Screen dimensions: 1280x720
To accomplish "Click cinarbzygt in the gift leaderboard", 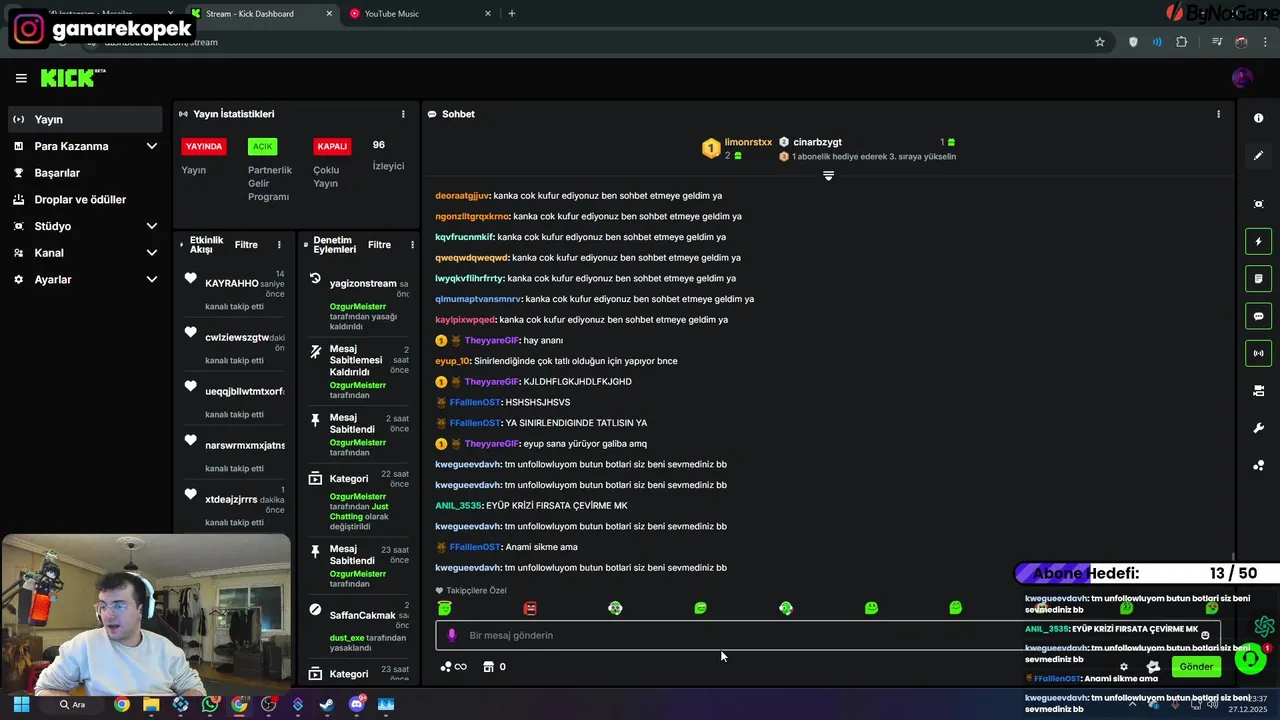I will click(x=817, y=142).
